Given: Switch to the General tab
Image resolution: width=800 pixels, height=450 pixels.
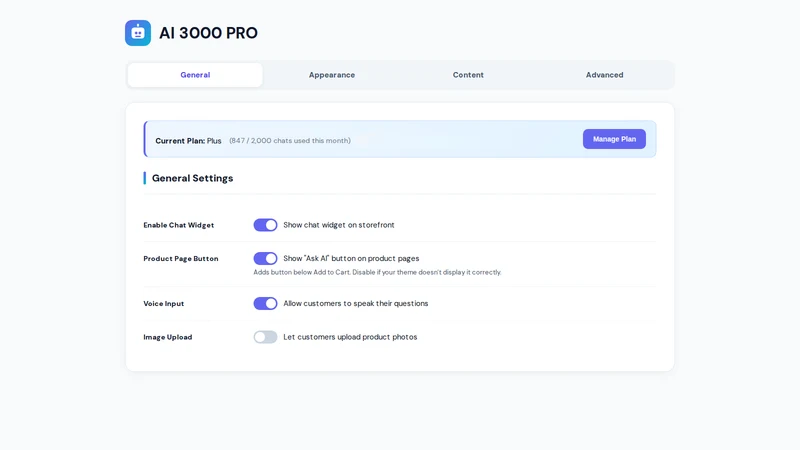Looking at the screenshot, I should tap(195, 75).
